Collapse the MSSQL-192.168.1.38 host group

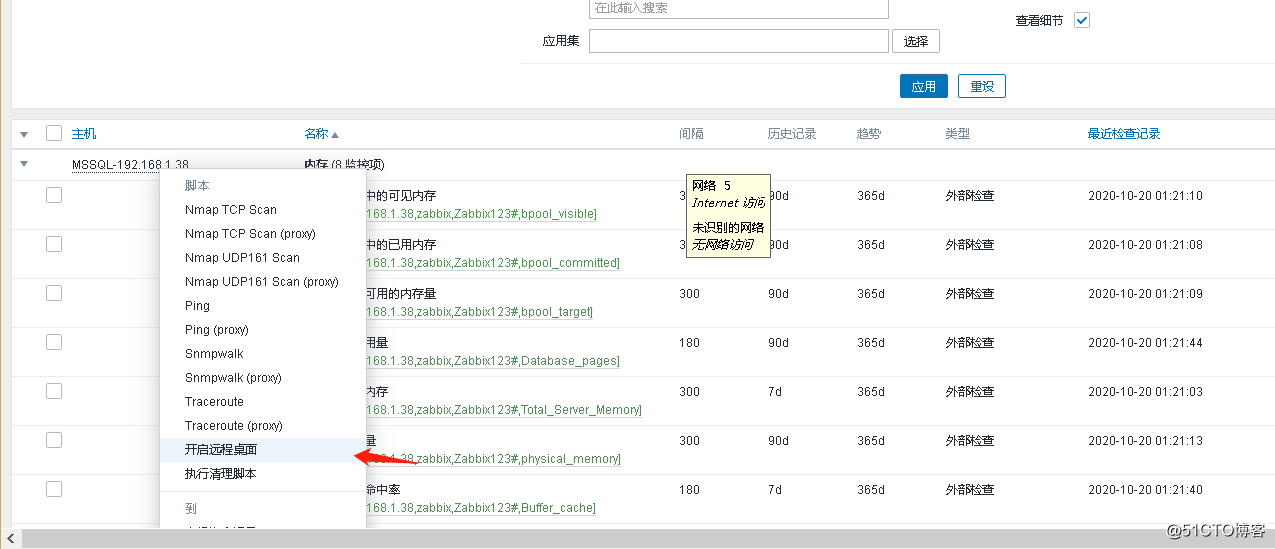click(x=24, y=164)
